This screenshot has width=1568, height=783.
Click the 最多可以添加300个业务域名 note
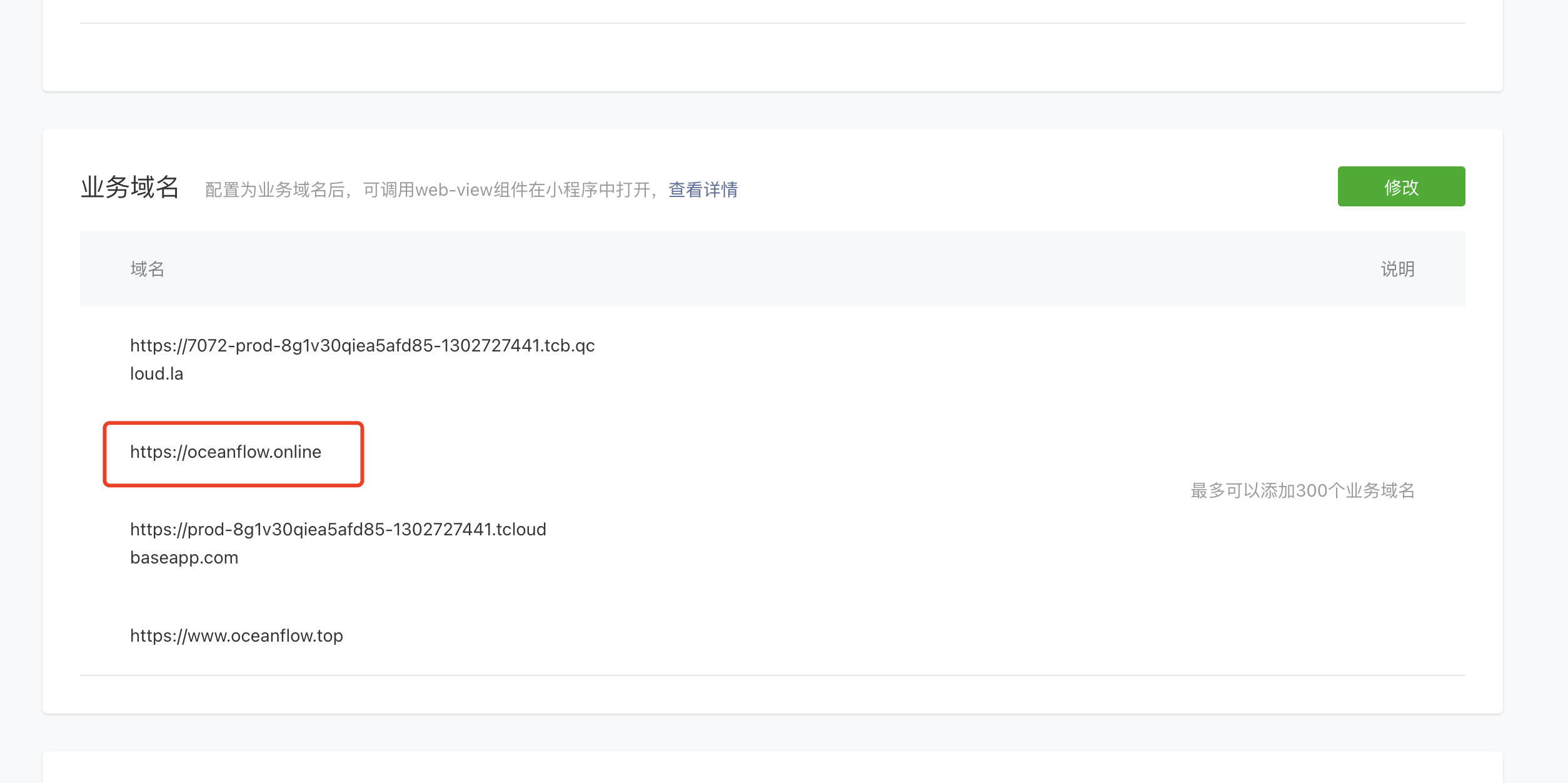pos(1302,491)
